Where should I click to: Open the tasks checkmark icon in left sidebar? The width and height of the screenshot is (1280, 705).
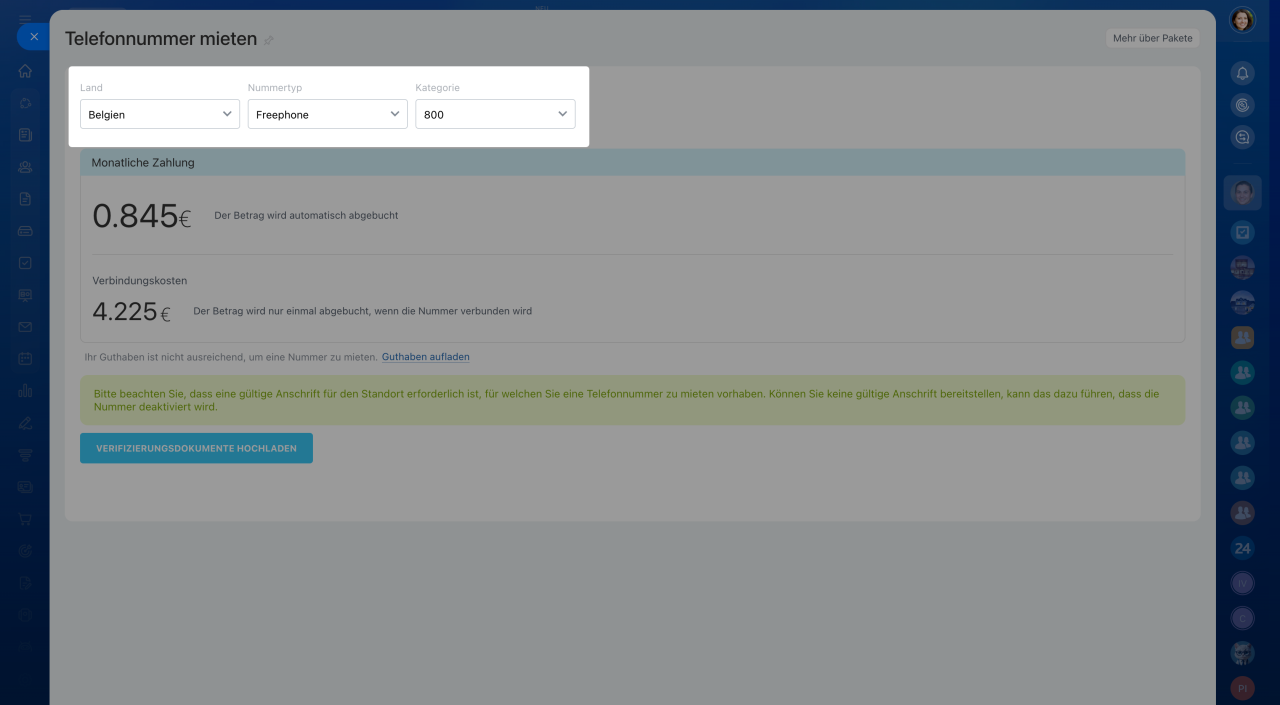25,263
